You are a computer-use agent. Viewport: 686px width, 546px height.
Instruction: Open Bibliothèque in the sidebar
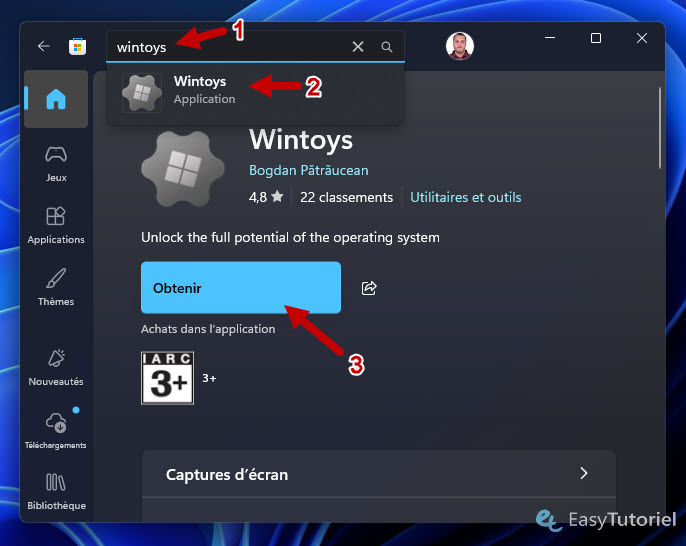[x=56, y=491]
